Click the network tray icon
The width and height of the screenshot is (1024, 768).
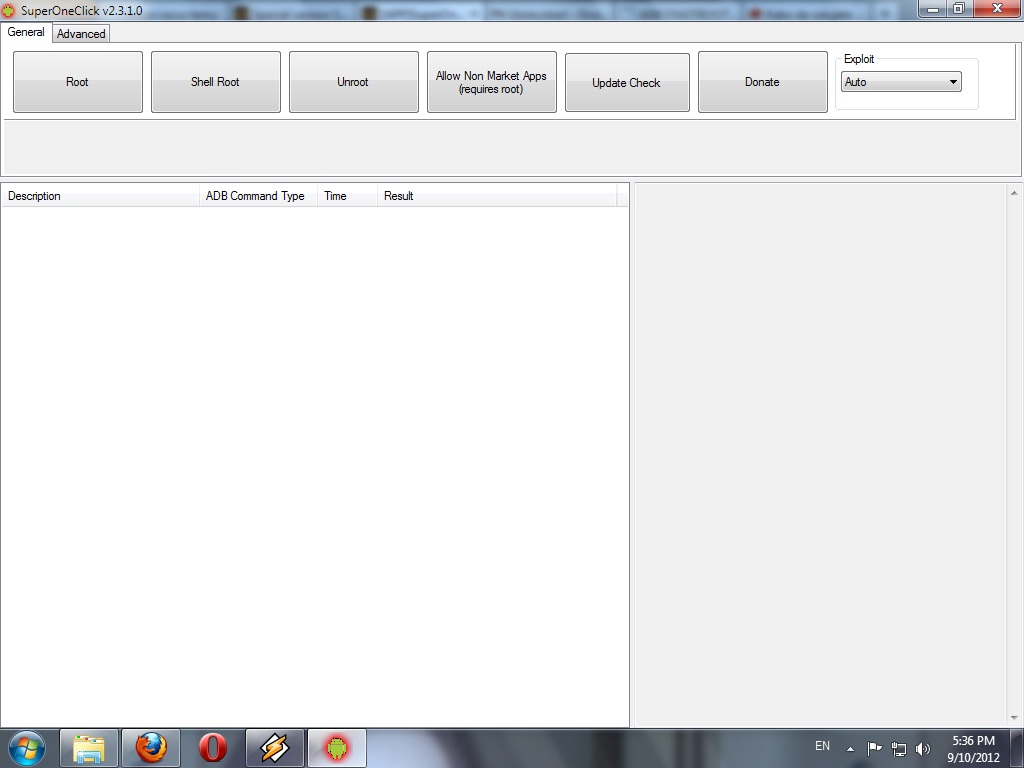point(899,749)
